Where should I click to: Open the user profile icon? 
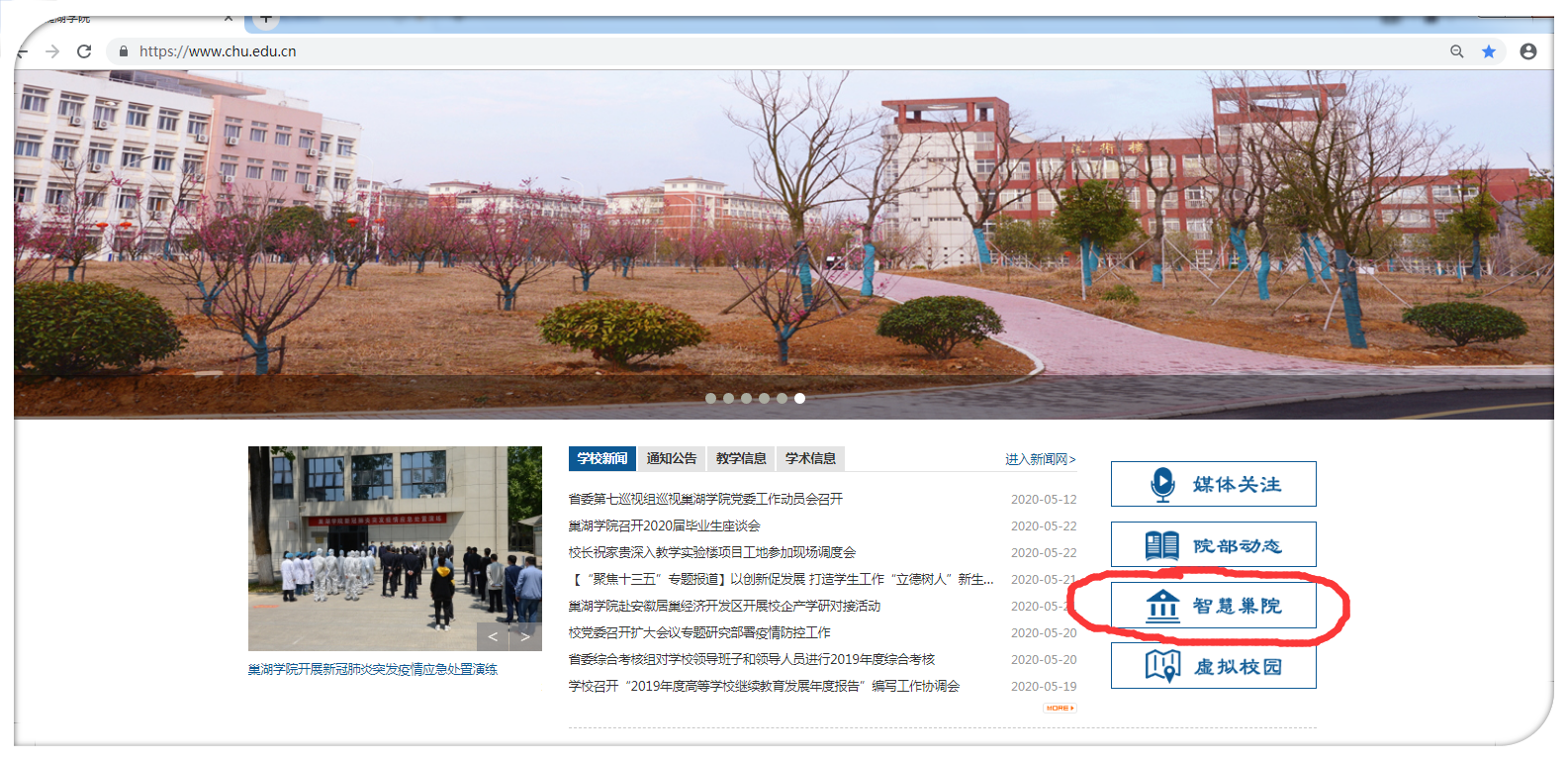(x=1527, y=51)
